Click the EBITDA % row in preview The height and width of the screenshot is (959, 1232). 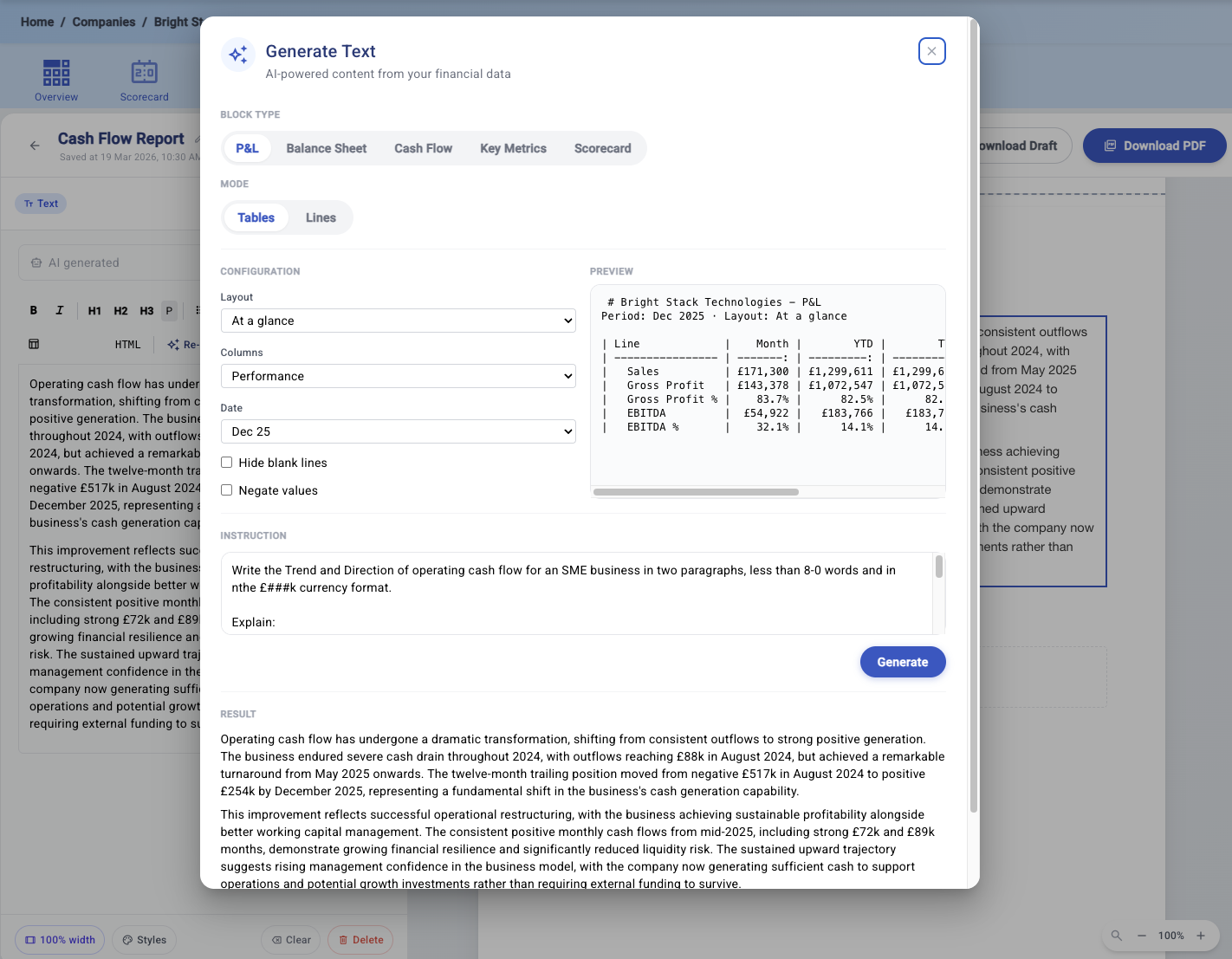773,427
